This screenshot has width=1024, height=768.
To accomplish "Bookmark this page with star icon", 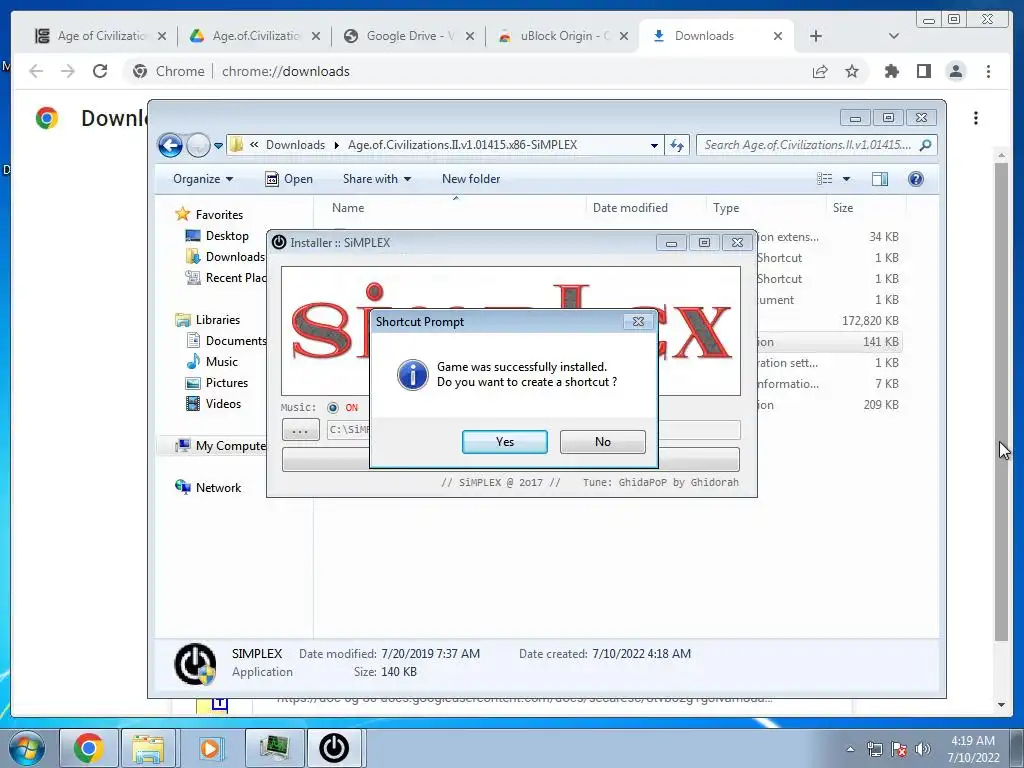I will point(852,71).
